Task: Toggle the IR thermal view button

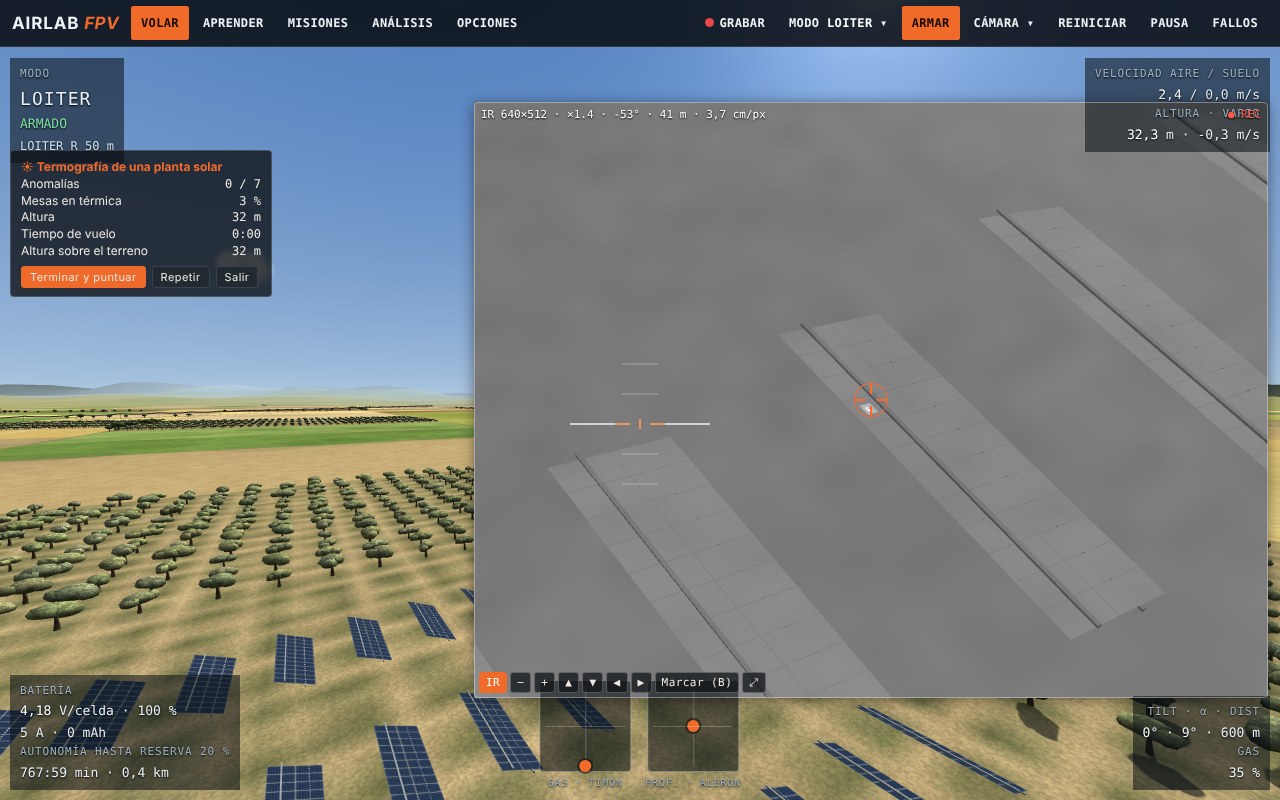Action: pos(493,683)
